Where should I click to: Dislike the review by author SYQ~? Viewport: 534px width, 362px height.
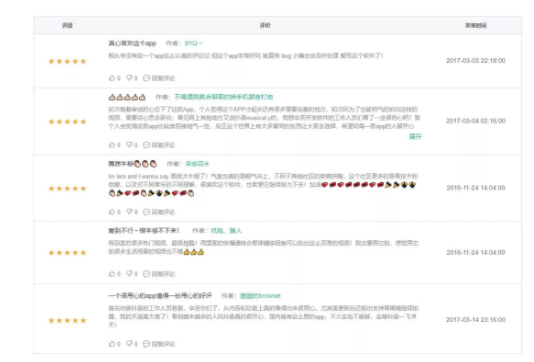tap(129, 78)
